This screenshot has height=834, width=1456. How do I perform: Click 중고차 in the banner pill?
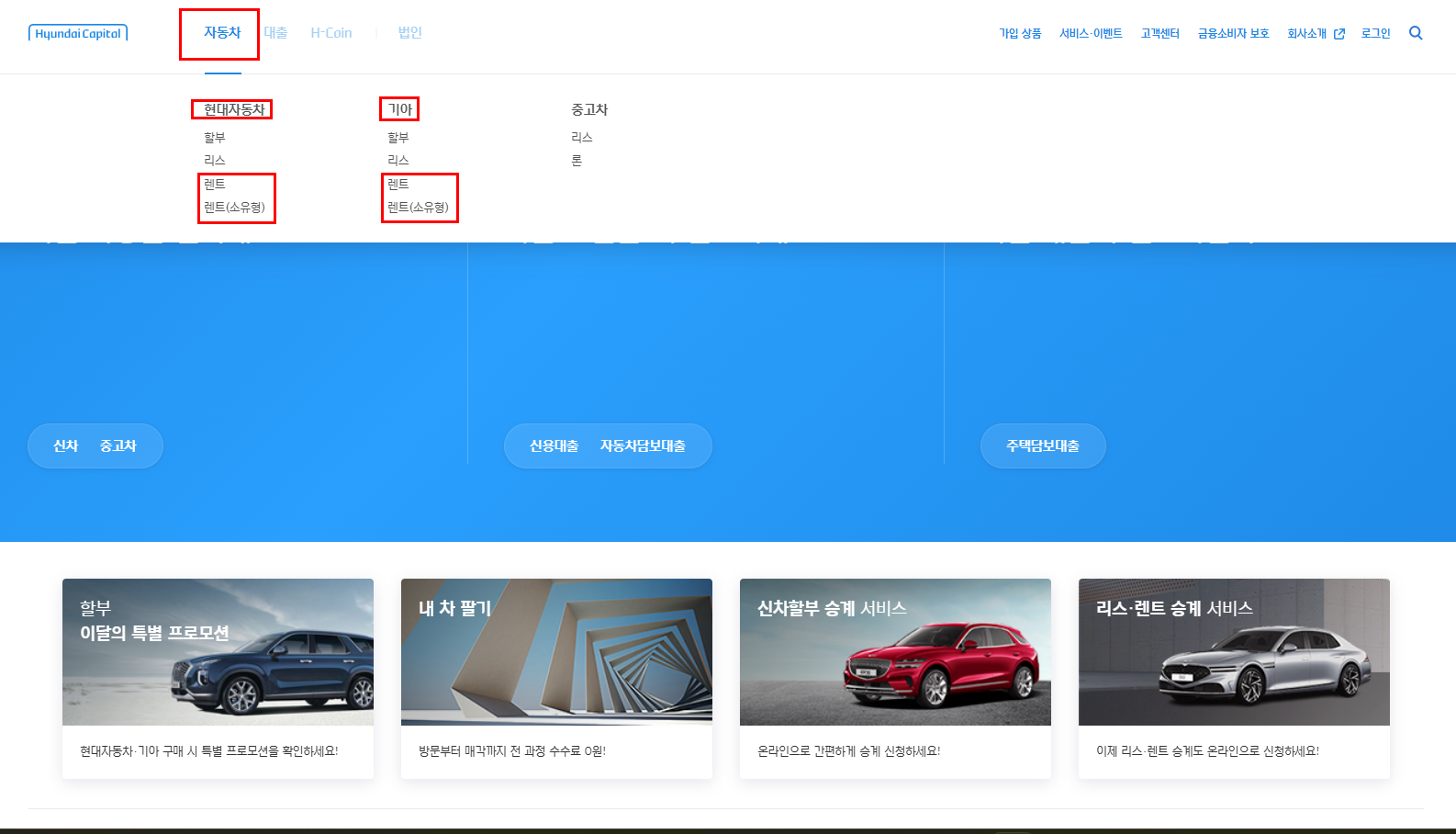click(x=118, y=446)
